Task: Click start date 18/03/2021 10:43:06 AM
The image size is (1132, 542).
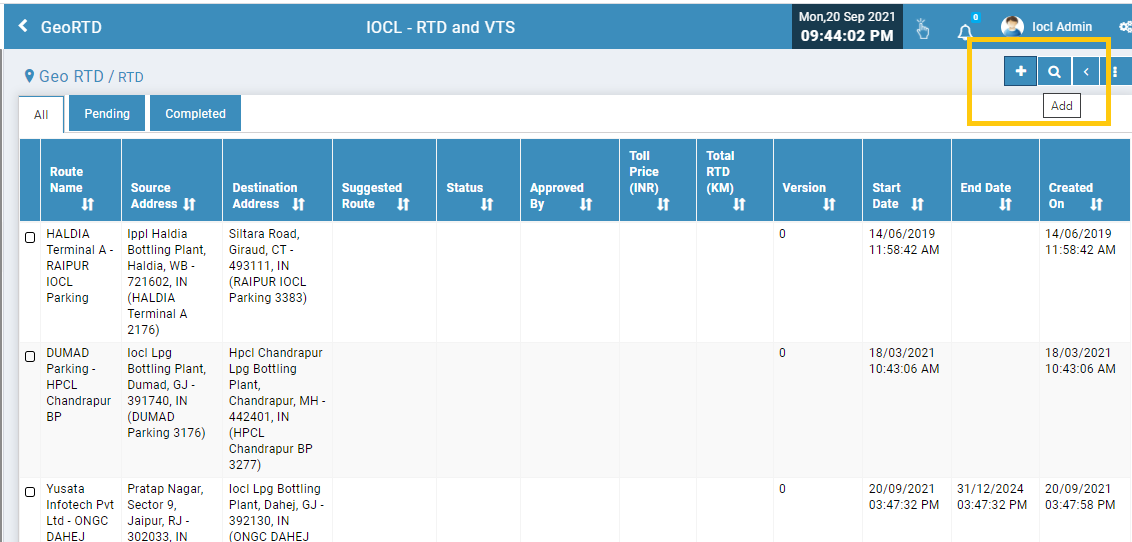Action: point(906,361)
